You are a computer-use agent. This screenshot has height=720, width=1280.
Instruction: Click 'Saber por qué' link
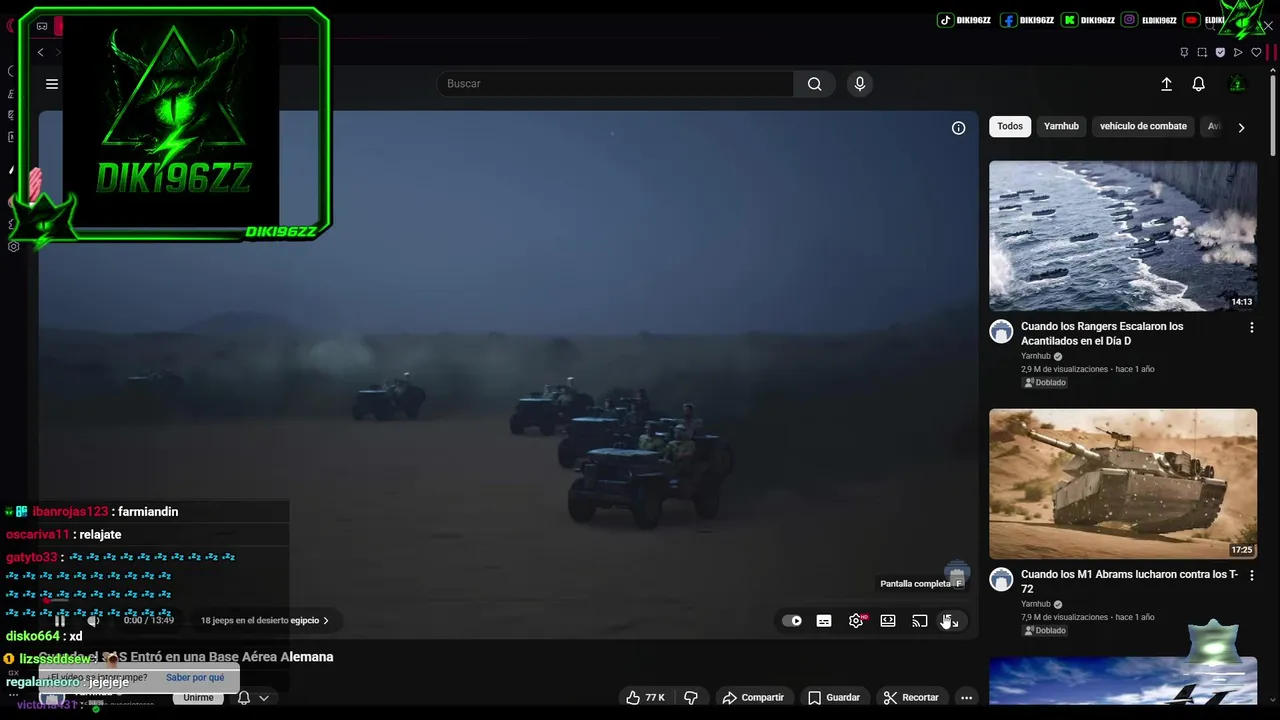click(x=195, y=677)
